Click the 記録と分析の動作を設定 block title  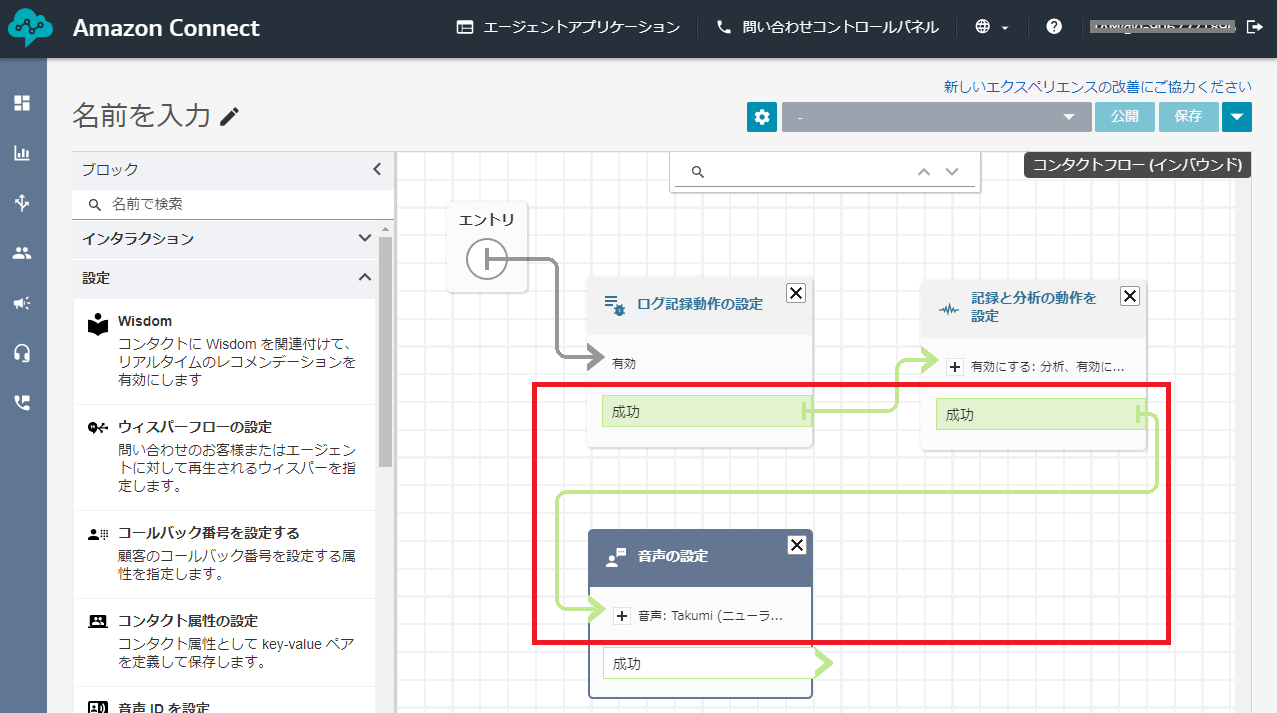pos(1034,306)
